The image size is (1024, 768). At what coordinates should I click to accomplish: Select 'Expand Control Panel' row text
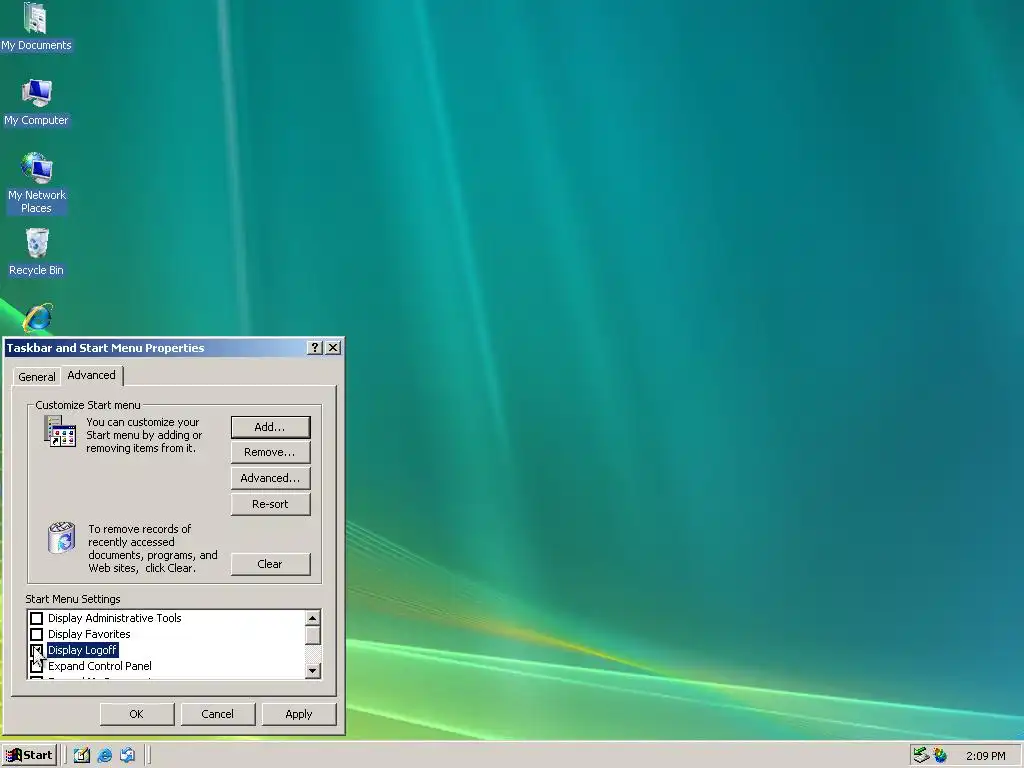pos(99,666)
